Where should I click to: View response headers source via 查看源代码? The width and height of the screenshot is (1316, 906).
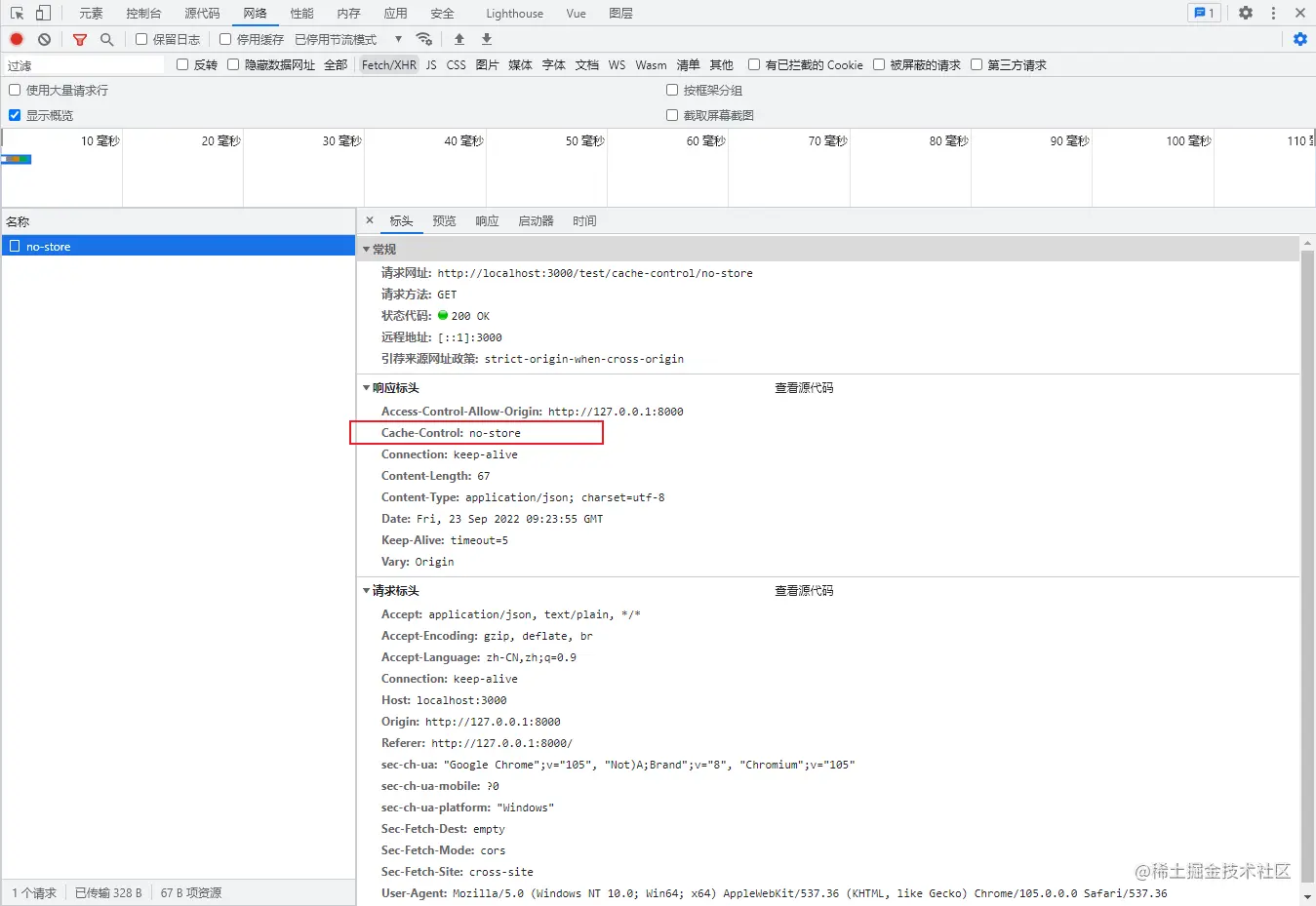804,388
